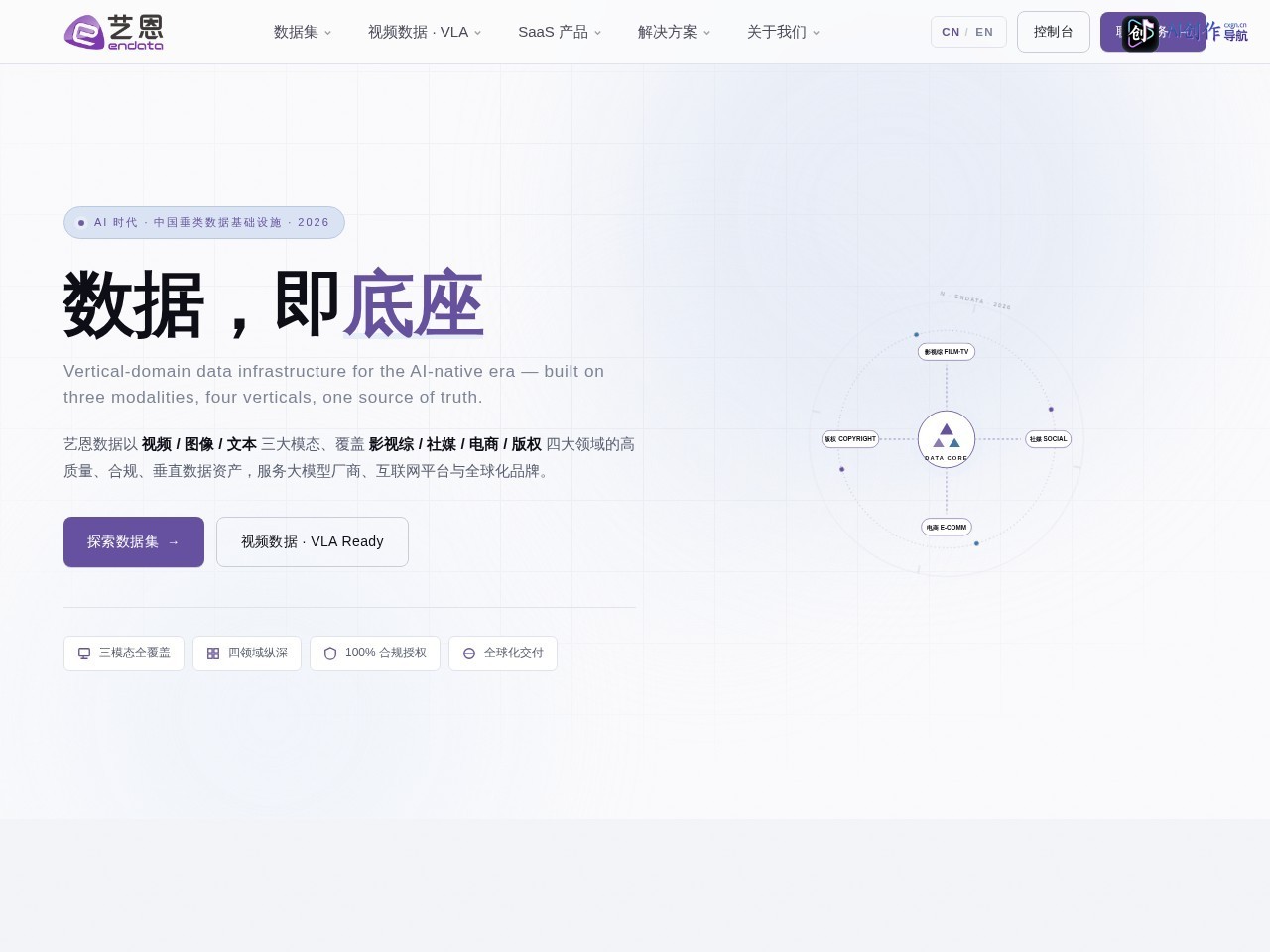Click the 视频数据 · VLA Ready button
The width and height of the screenshot is (1270, 952).
[313, 541]
